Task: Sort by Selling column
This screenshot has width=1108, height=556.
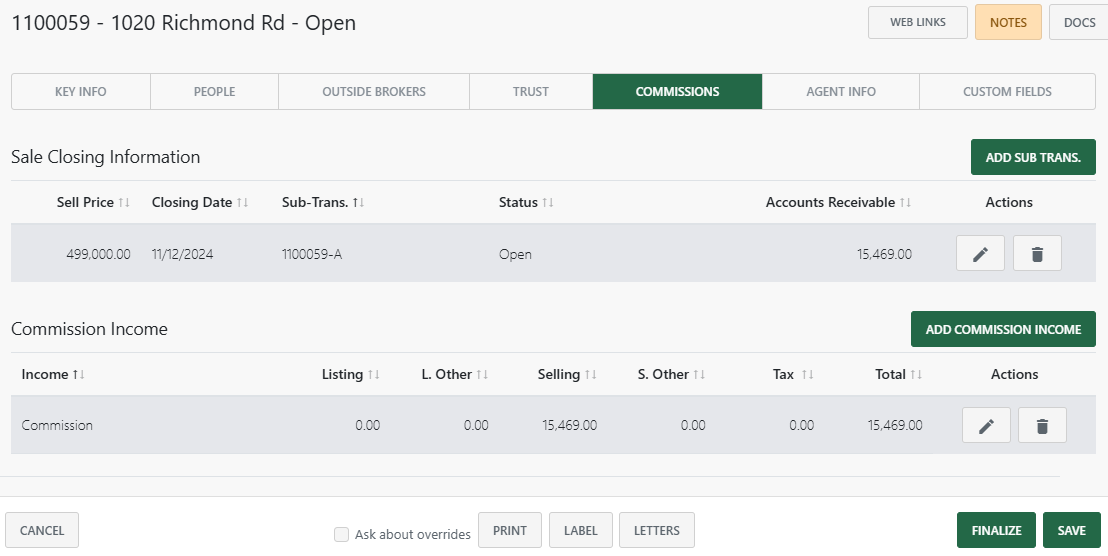Action: coord(567,374)
